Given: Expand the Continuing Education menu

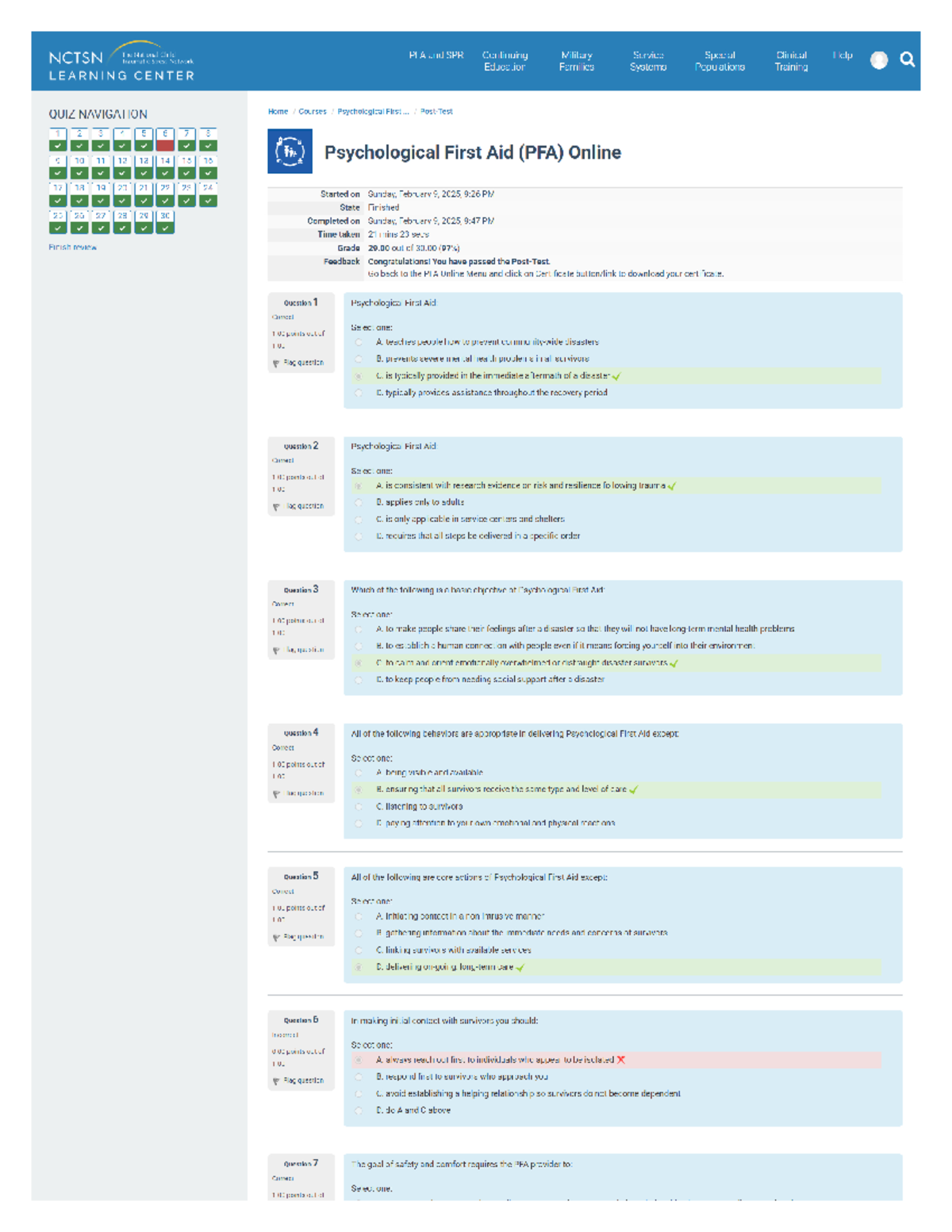Looking at the screenshot, I should coord(505,61).
